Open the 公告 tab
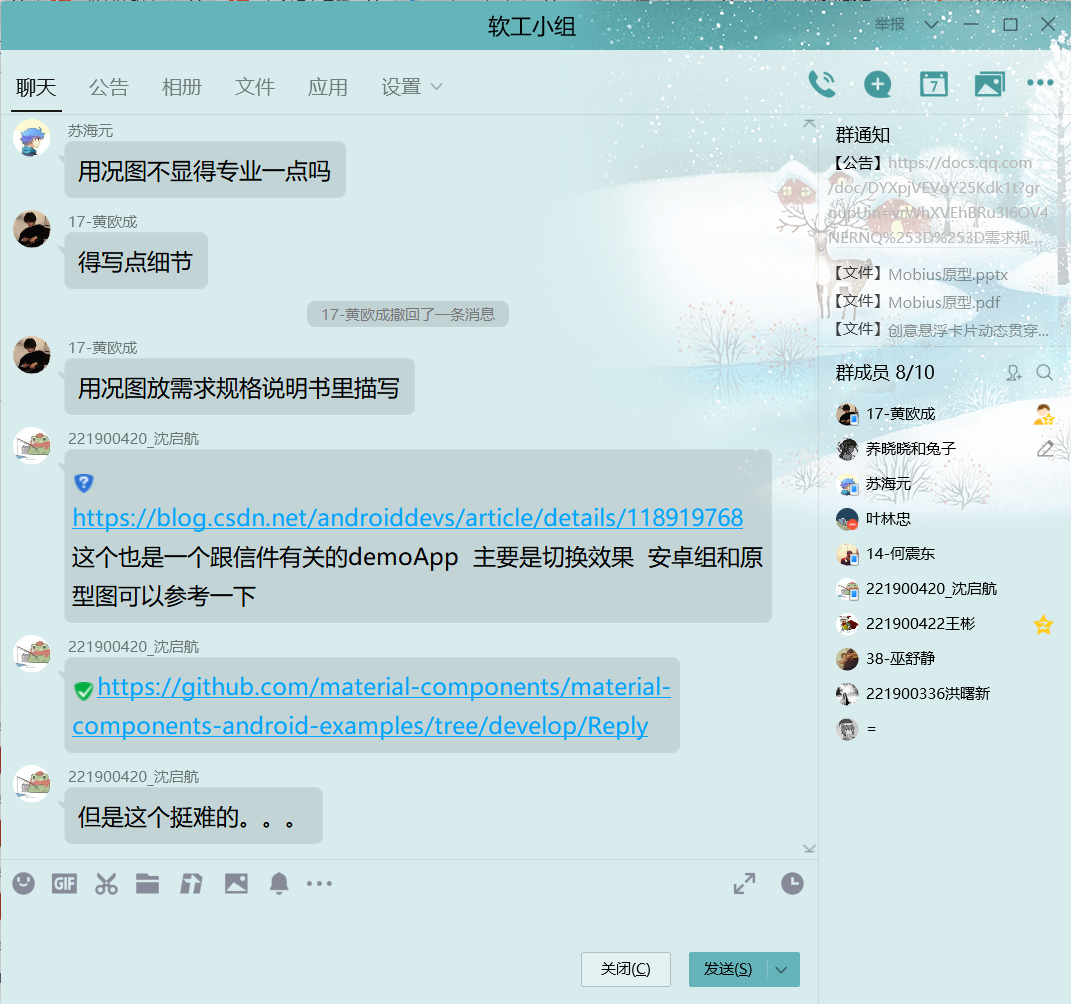 tap(109, 87)
